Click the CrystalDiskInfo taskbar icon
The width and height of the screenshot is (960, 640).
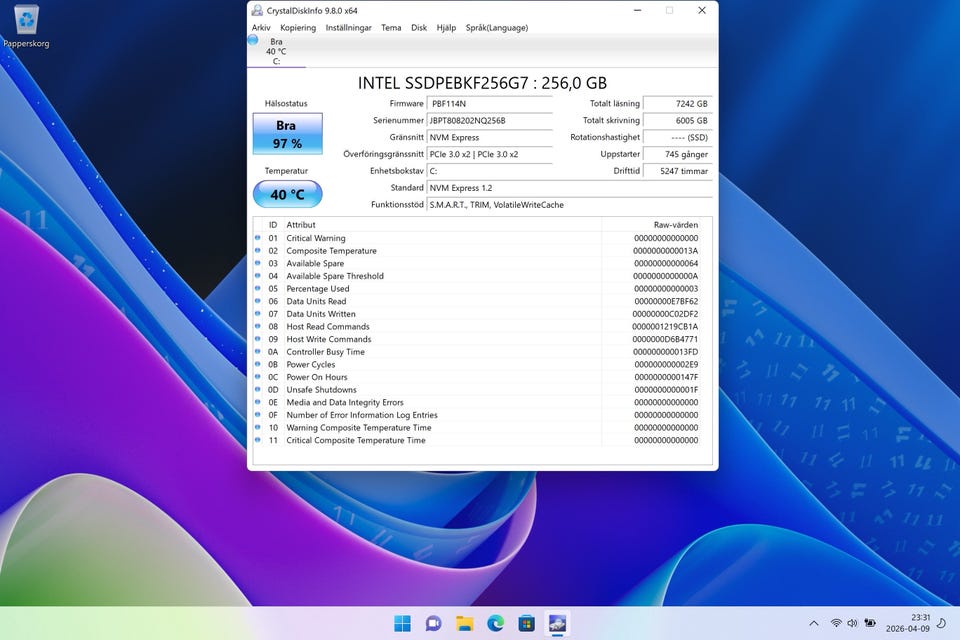point(557,623)
